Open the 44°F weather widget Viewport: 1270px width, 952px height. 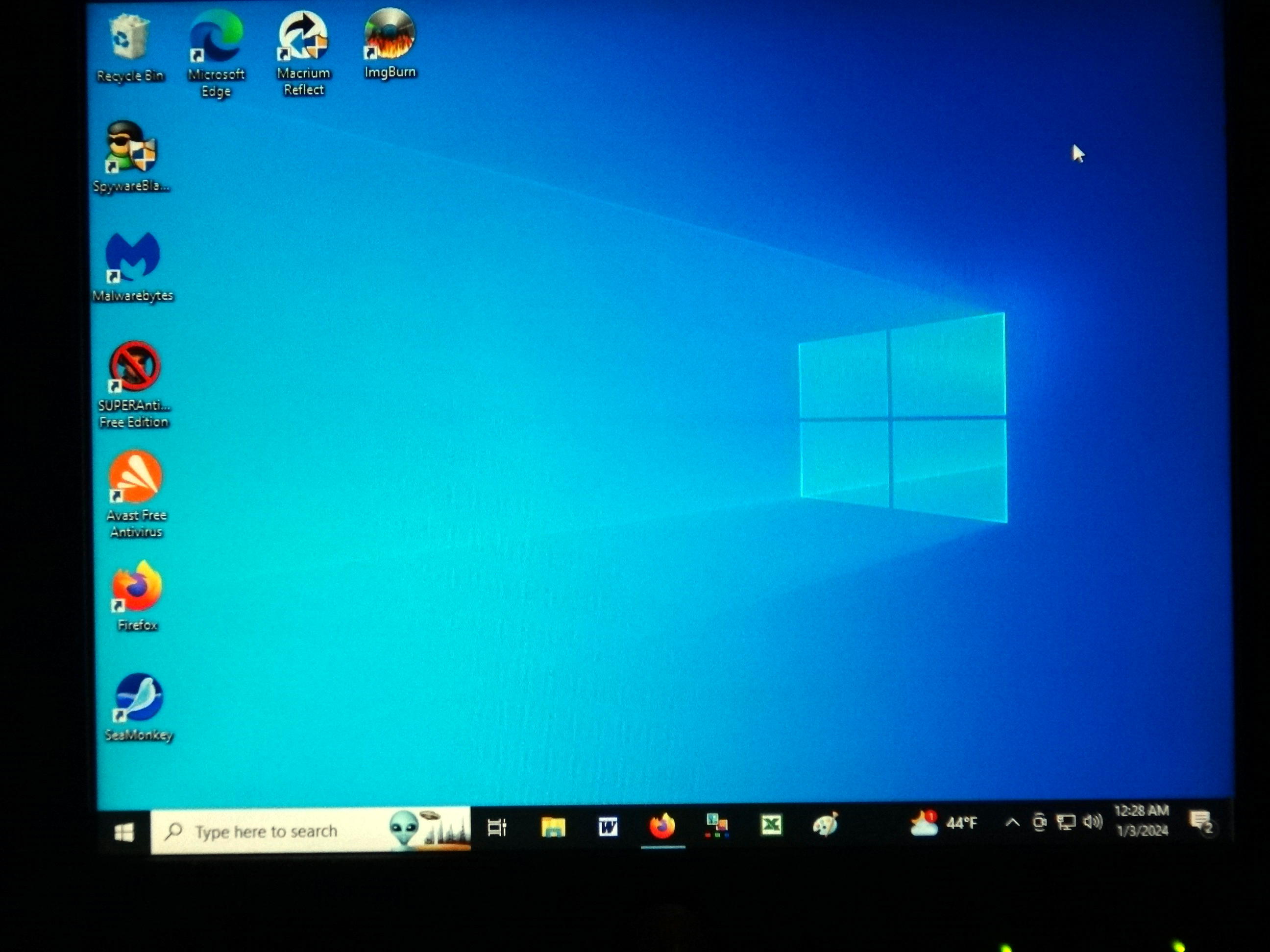(943, 823)
